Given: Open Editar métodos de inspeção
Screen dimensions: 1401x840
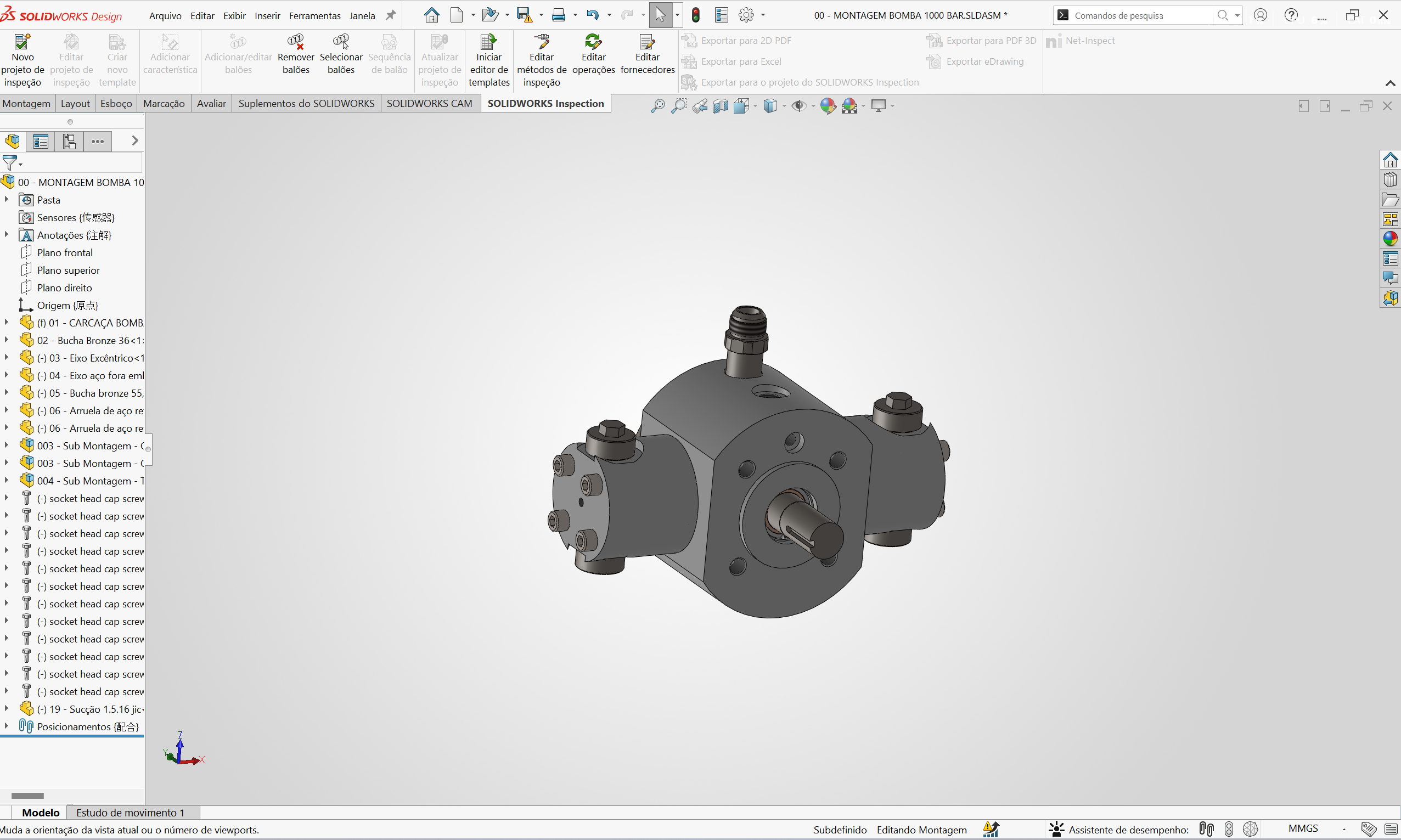Looking at the screenshot, I should point(542,60).
